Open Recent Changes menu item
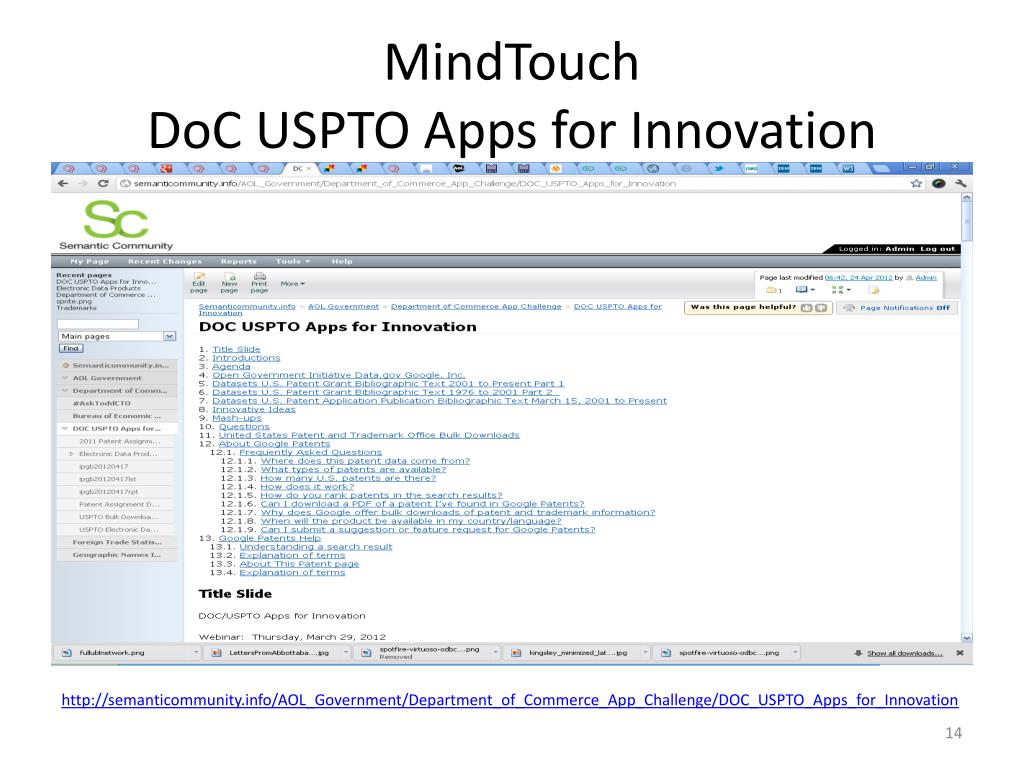The height and width of the screenshot is (768, 1024). pyautogui.click(x=165, y=261)
